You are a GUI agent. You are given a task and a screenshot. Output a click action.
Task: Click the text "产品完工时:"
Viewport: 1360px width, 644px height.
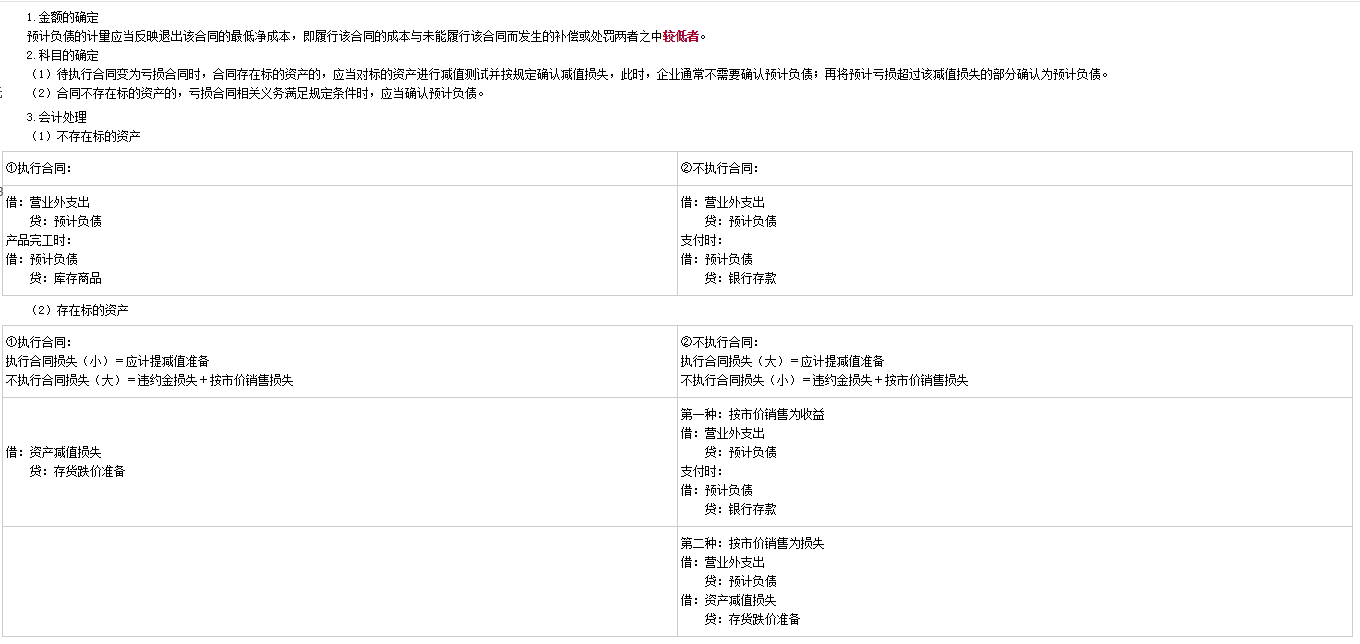point(39,240)
